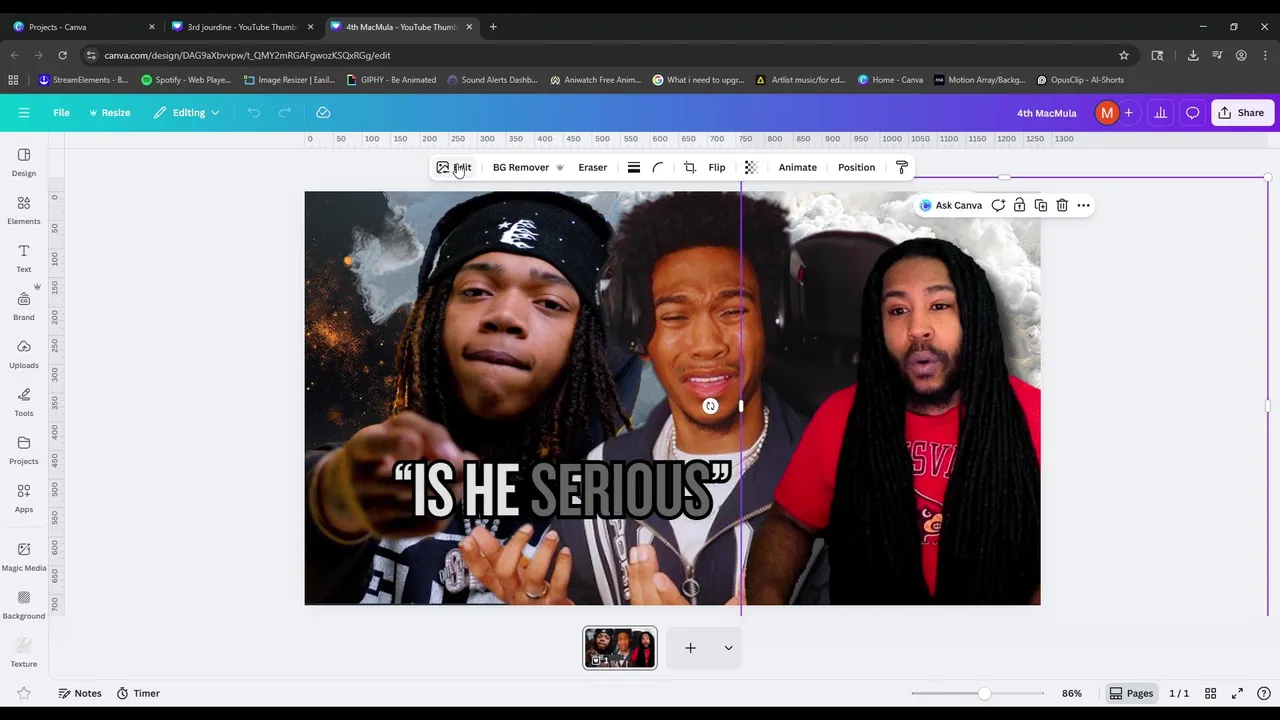Screen dimensions: 1280x720
Task: Click Ask Canva button
Action: [x=951, y=205]
